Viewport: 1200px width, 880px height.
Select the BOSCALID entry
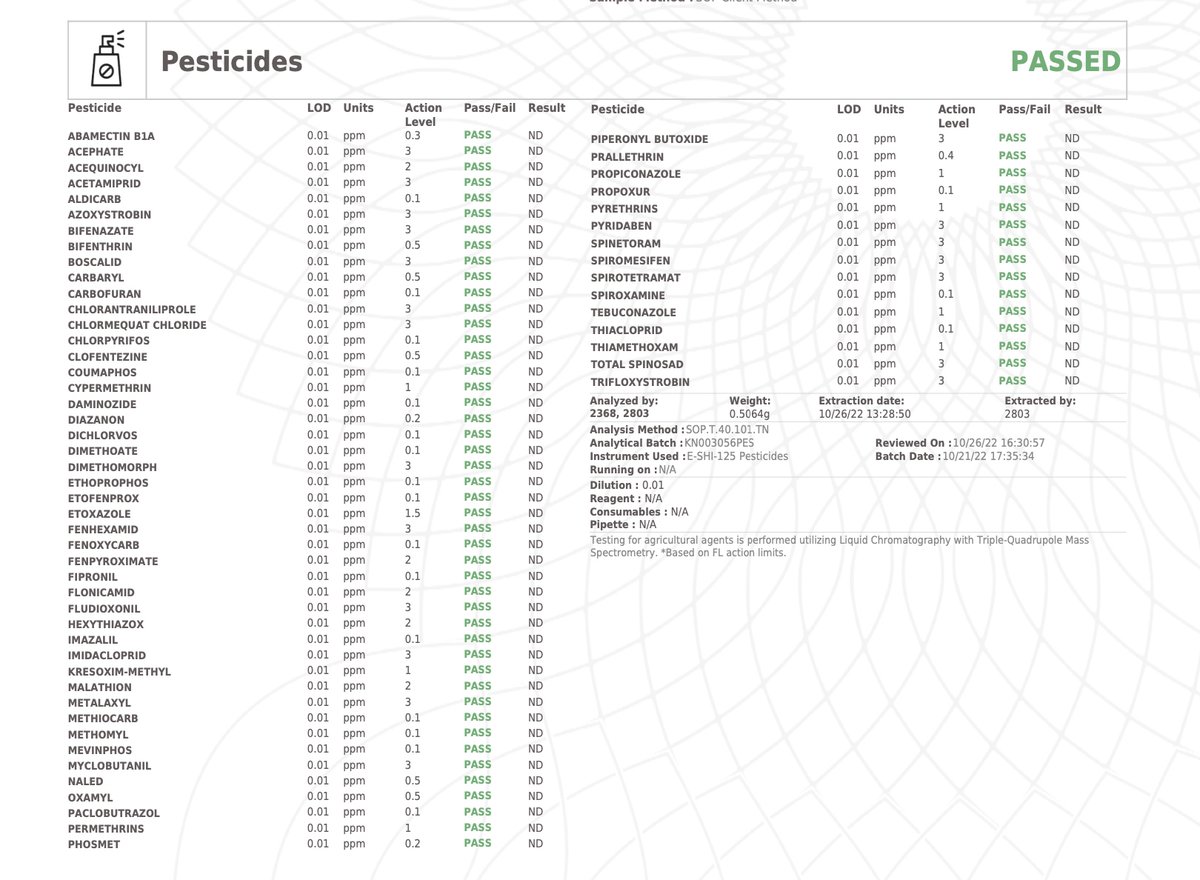point(95,262)
